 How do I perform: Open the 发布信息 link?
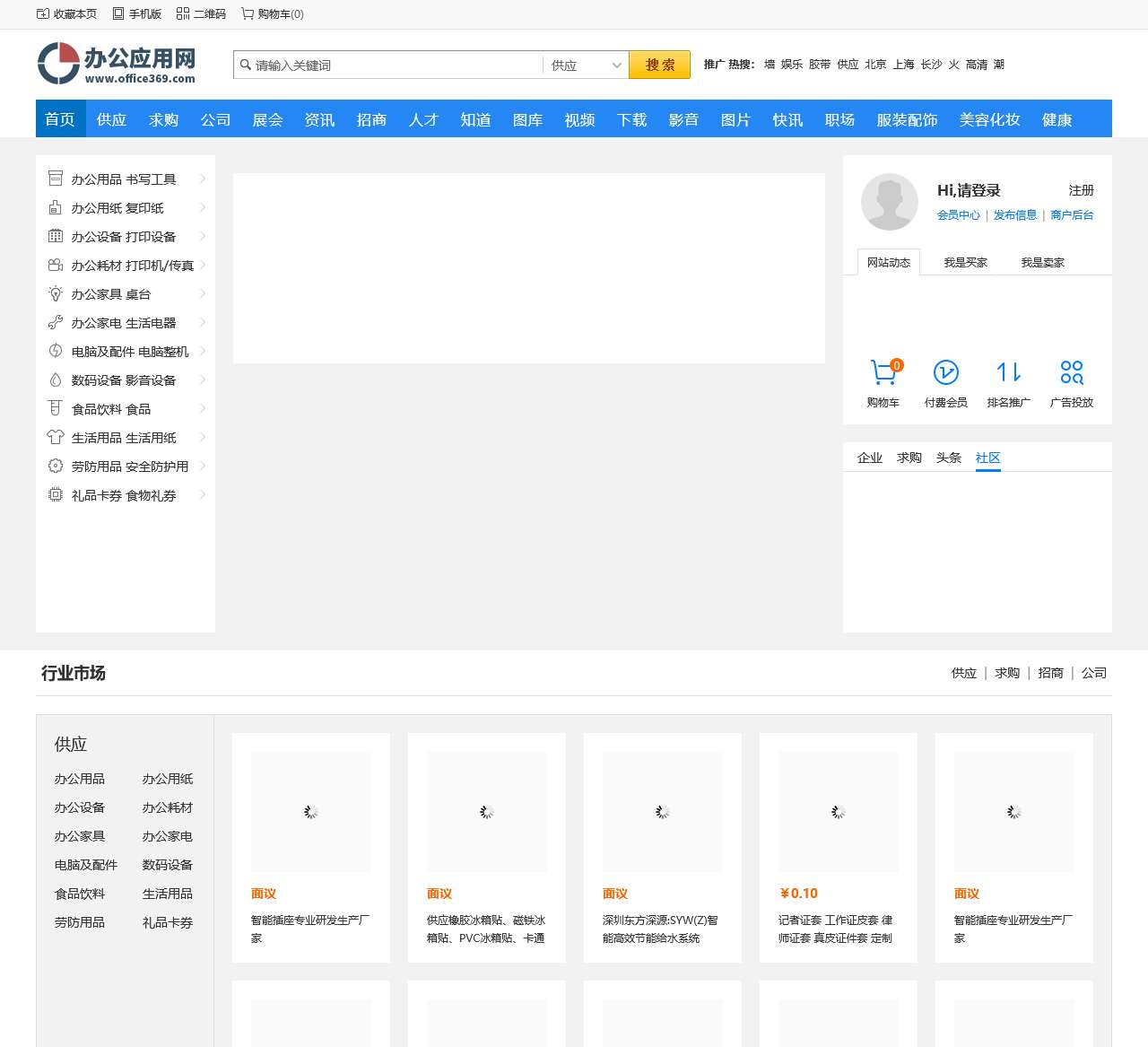pyautogui.click(x=1015, y=215)
